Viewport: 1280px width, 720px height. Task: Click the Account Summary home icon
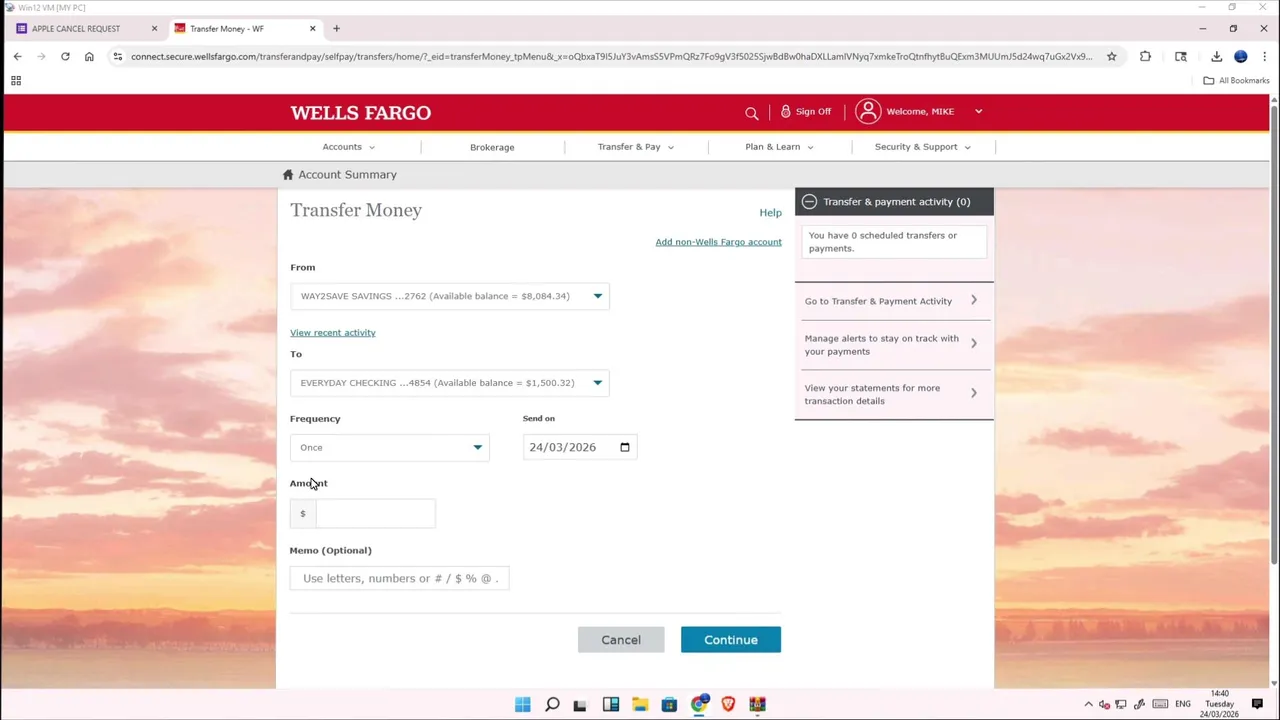pos(288,175)
